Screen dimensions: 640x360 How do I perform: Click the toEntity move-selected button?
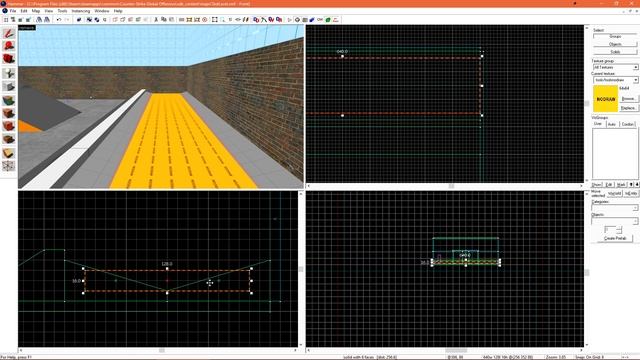(631, 193)
